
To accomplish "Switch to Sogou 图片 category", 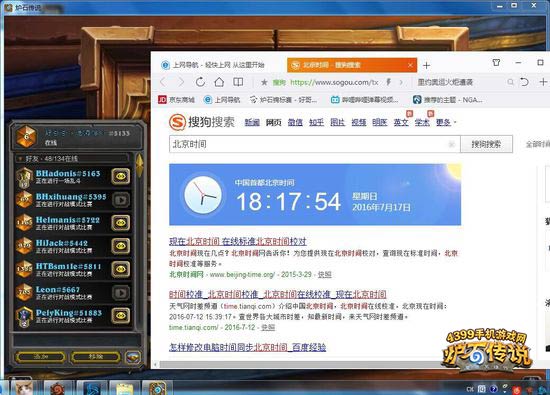I will tap(337, 122).
